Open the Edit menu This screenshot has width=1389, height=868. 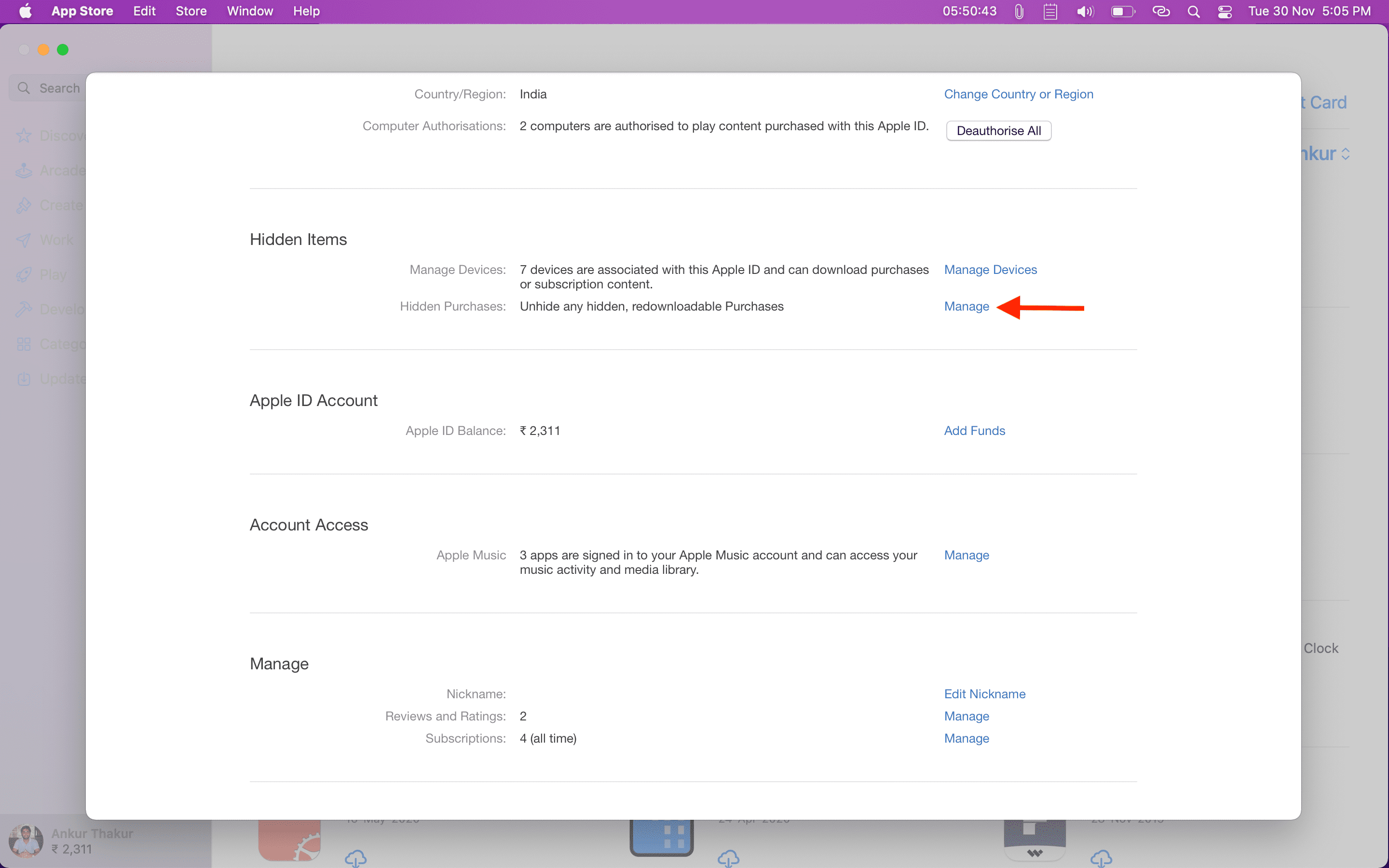tap(144, 11)
